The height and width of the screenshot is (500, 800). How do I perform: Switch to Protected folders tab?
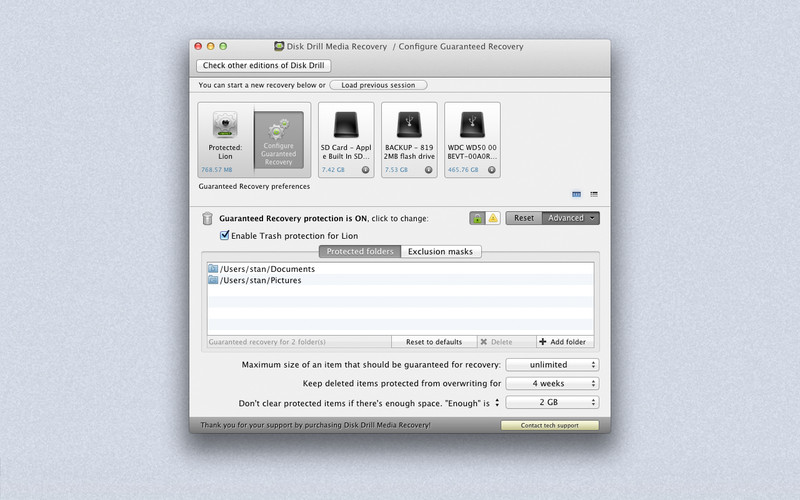pyautogui.click(x=360, y=252)
